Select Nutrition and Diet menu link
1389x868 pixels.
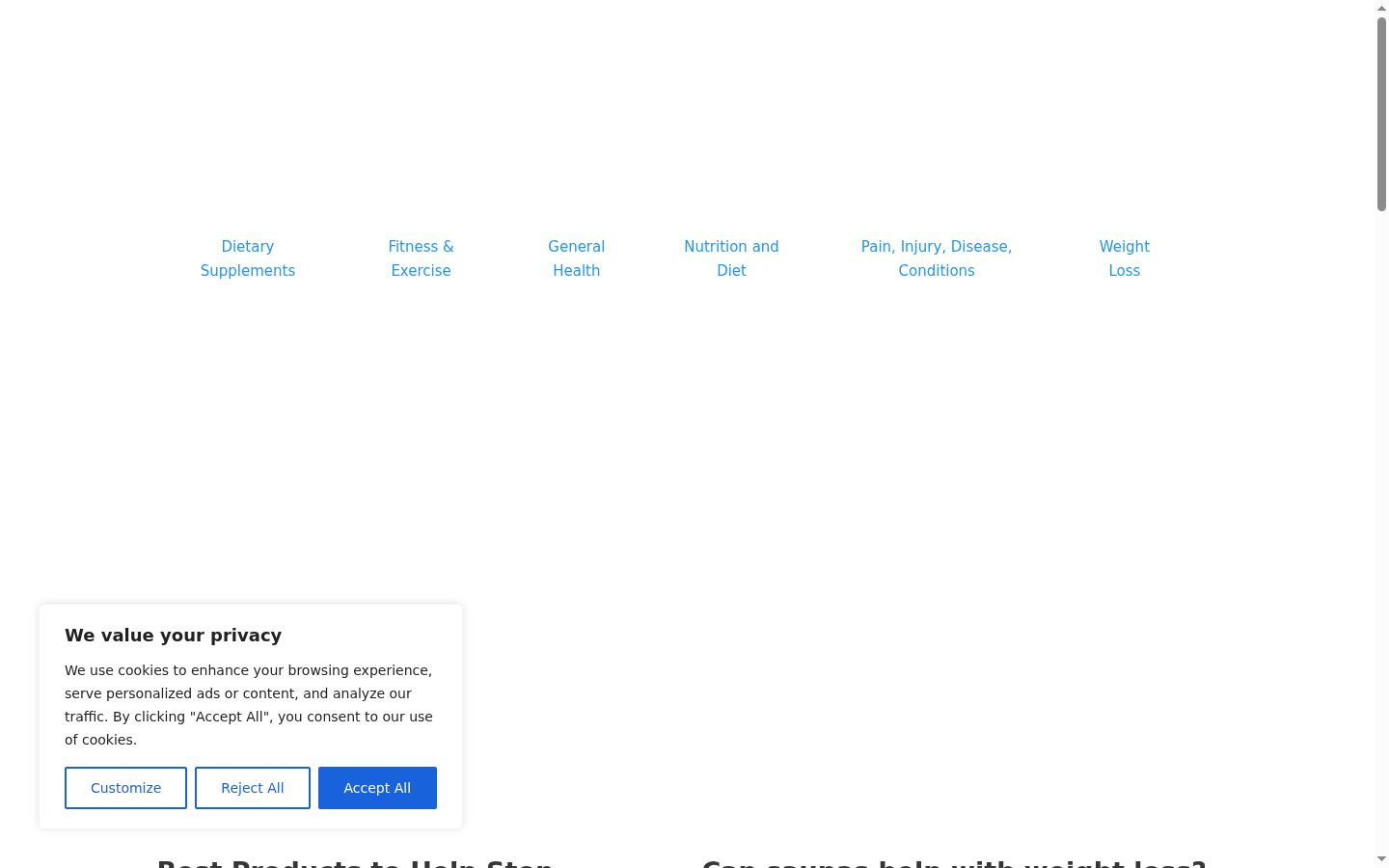tap(731, 258)
